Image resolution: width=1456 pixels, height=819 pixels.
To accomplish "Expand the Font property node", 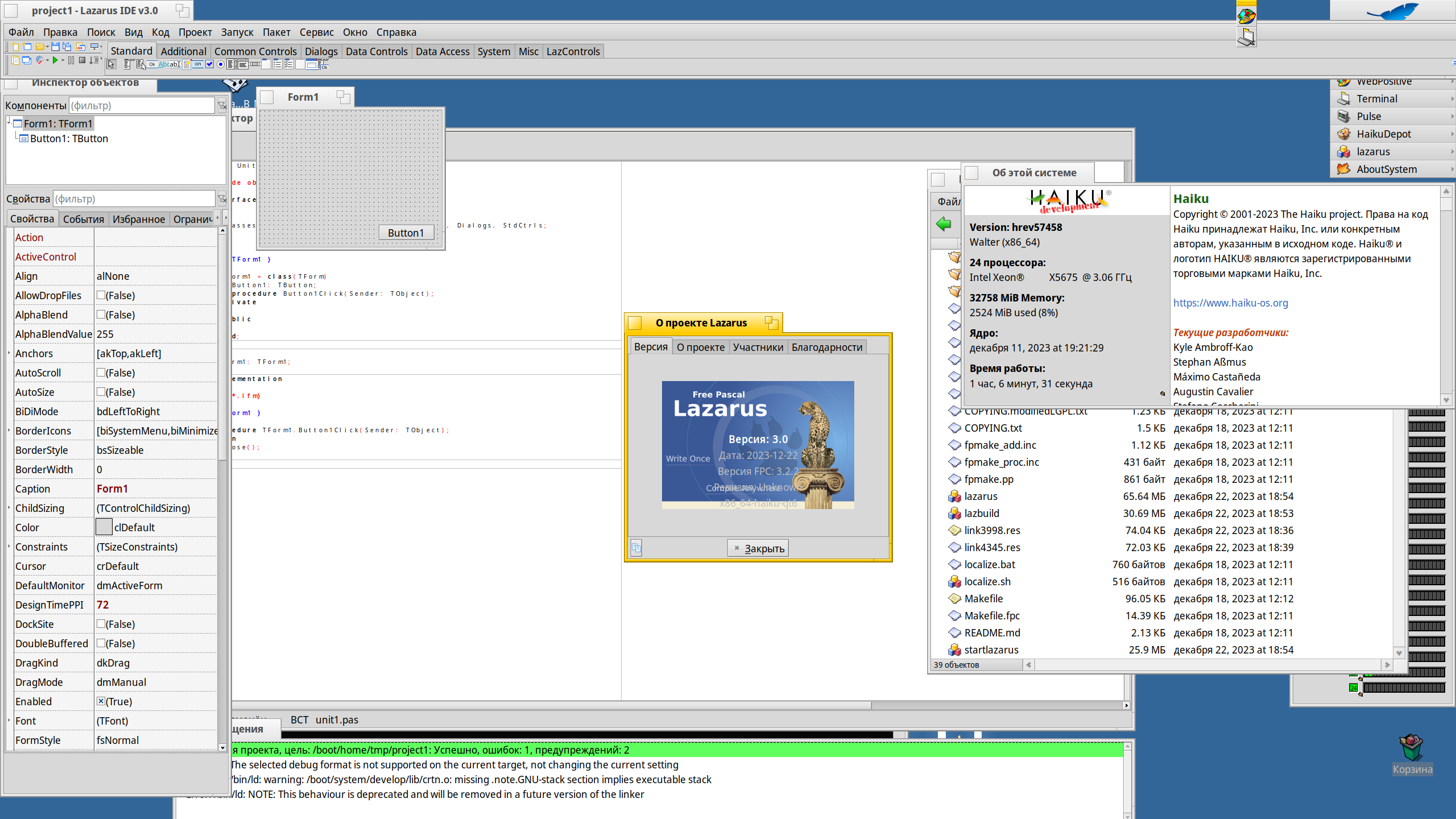I will point(9,721).
